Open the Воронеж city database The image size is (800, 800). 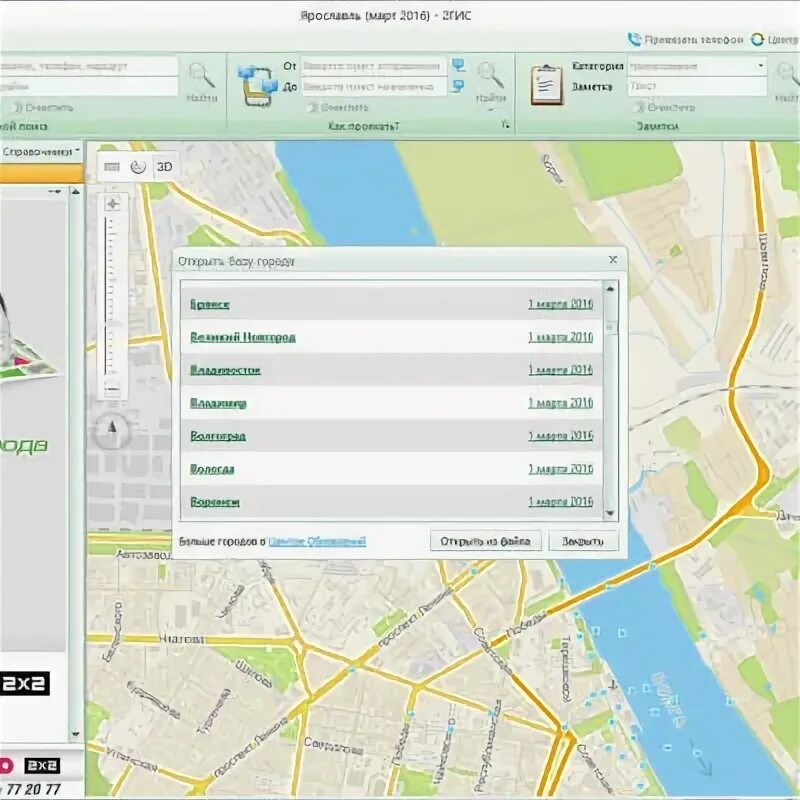point(215,502)
